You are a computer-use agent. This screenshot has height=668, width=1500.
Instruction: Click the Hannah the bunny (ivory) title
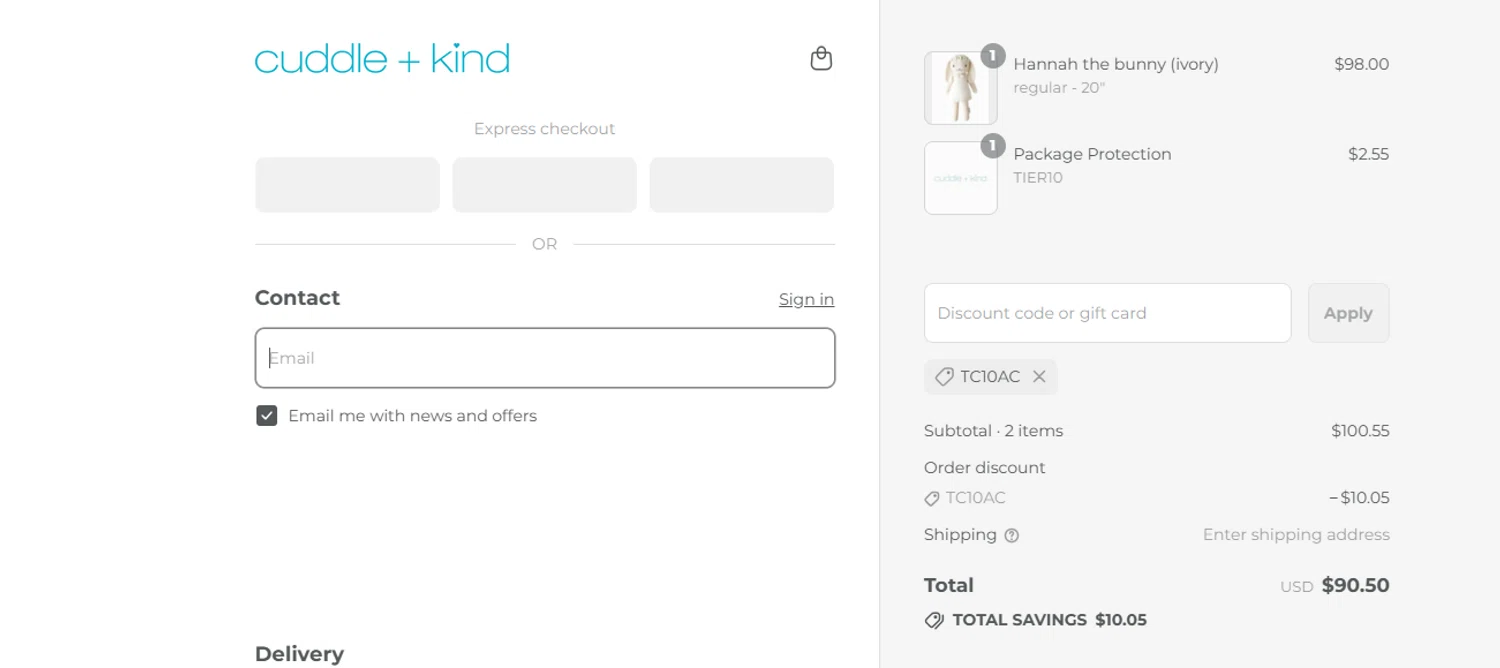tap(1116, 64)
